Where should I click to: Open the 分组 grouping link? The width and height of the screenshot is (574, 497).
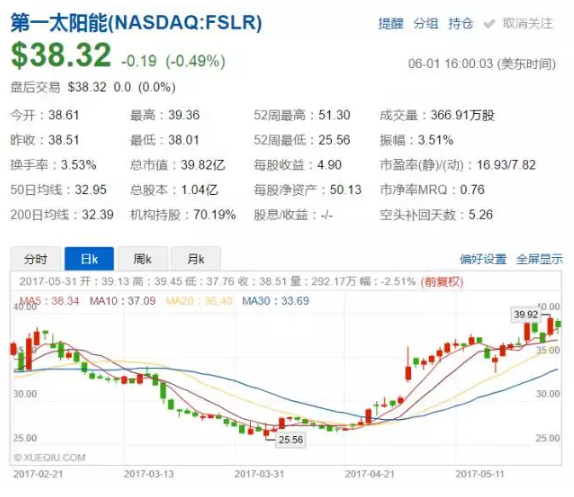tap(426, 24)
